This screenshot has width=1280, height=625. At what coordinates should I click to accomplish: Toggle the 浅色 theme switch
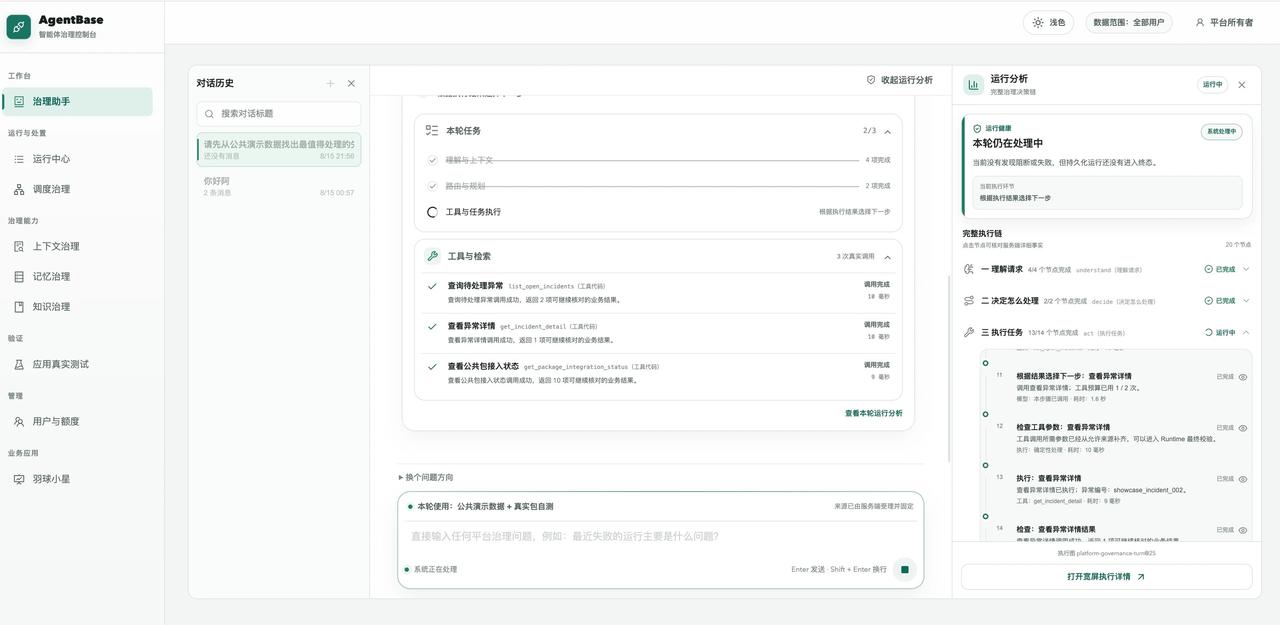click(1049, 22)
